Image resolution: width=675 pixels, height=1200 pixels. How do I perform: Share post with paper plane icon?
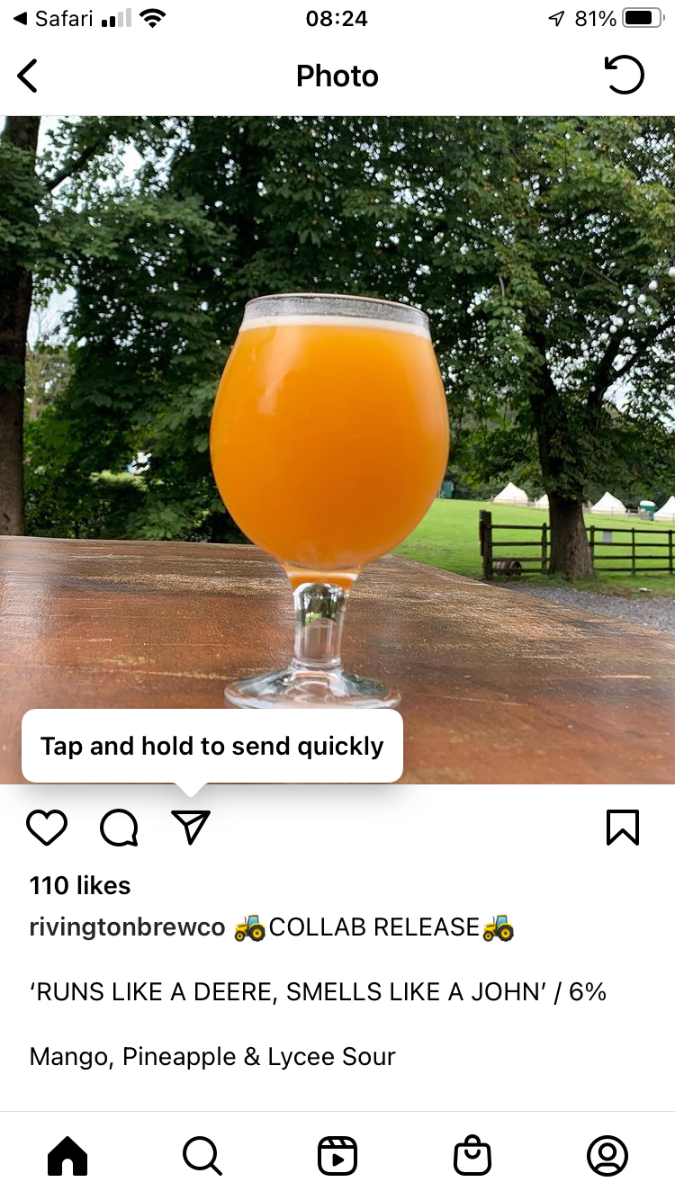click(191, 826)
